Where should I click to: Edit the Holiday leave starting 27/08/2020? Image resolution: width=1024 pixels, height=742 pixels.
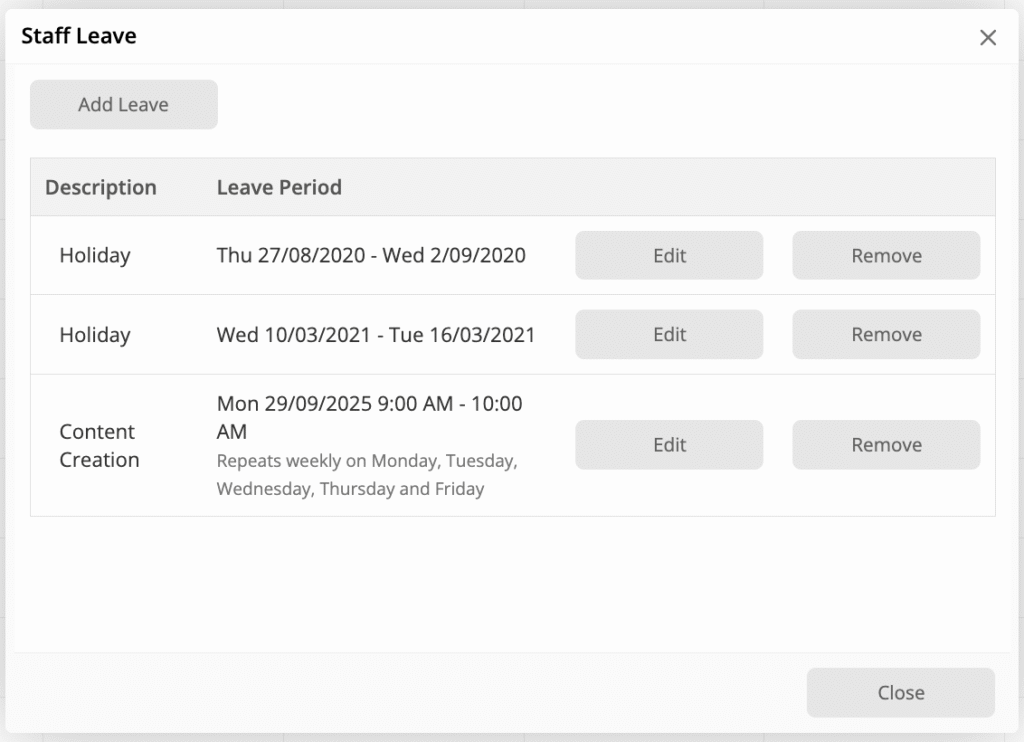pyautogui.click(x=669, y=256)
